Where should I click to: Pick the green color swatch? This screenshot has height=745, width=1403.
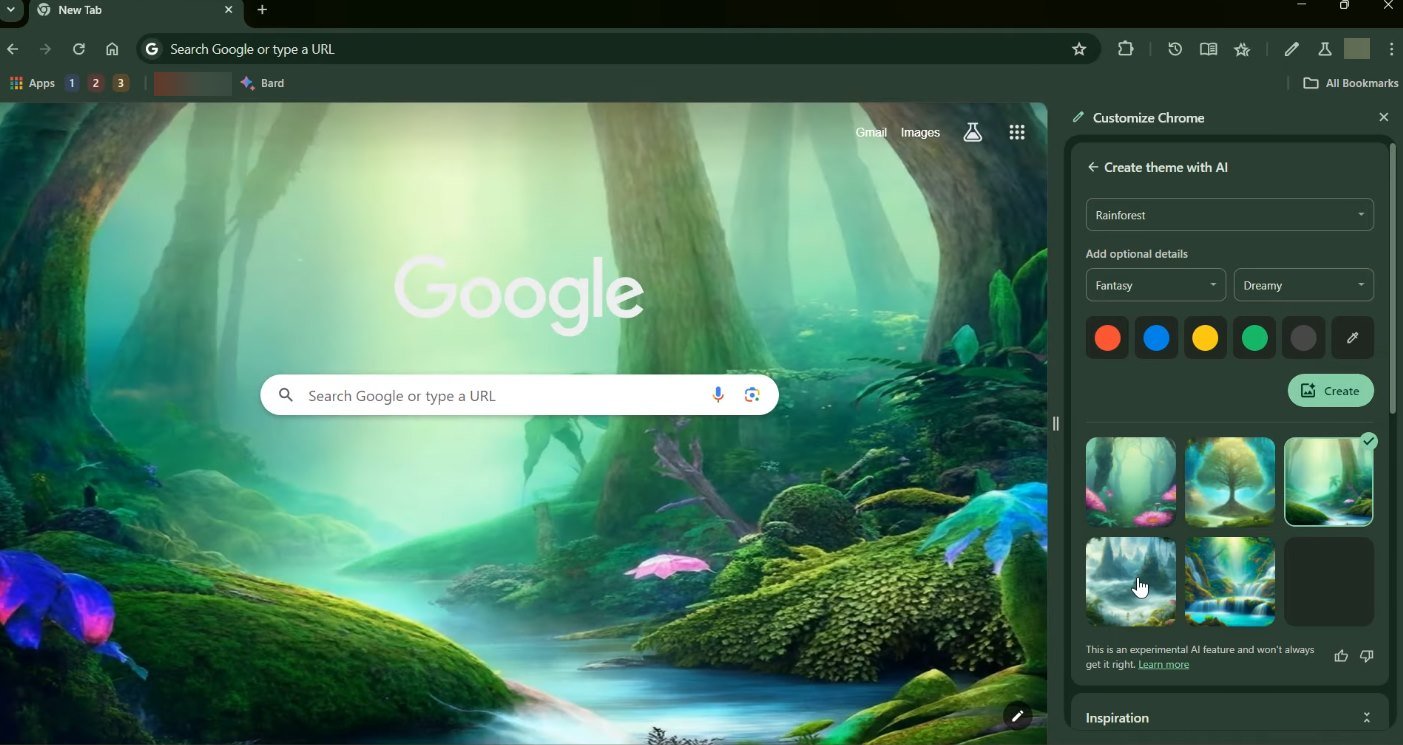coord(1254,338)
